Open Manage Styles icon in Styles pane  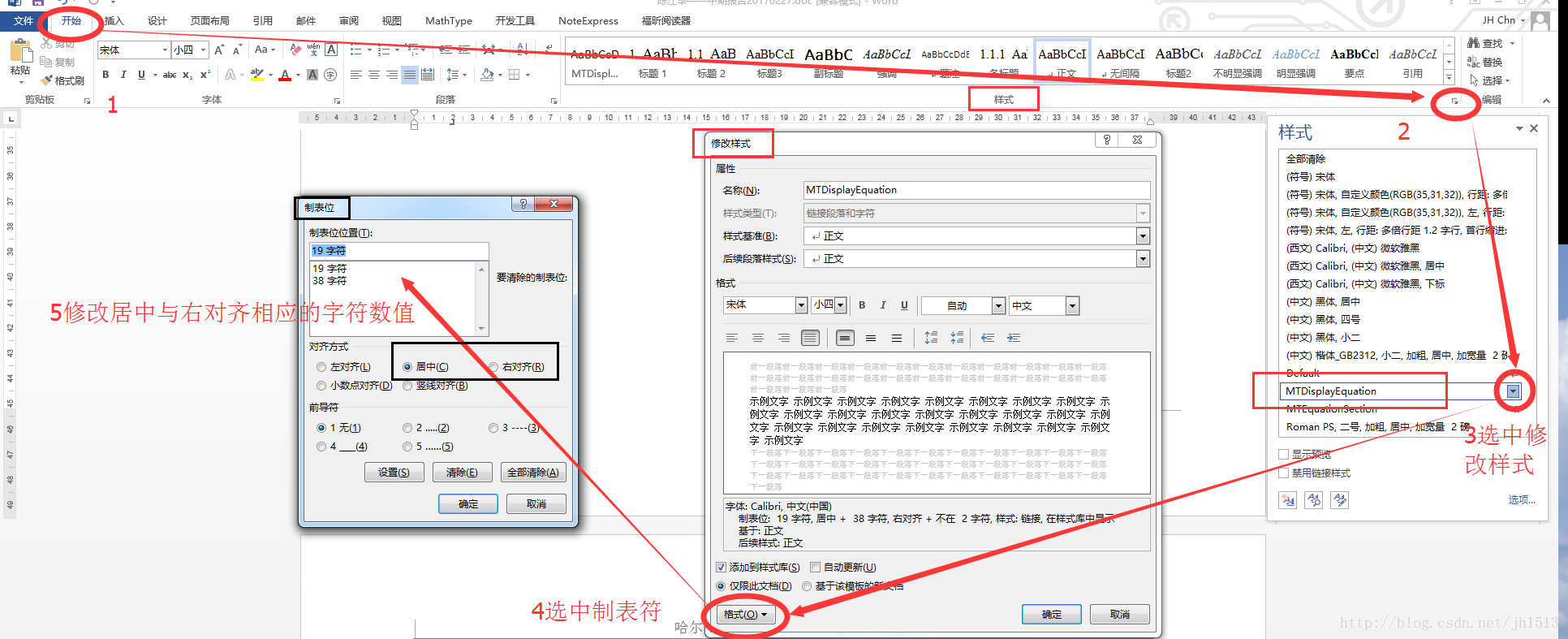pyautogui.click(x=1340, y=500)
